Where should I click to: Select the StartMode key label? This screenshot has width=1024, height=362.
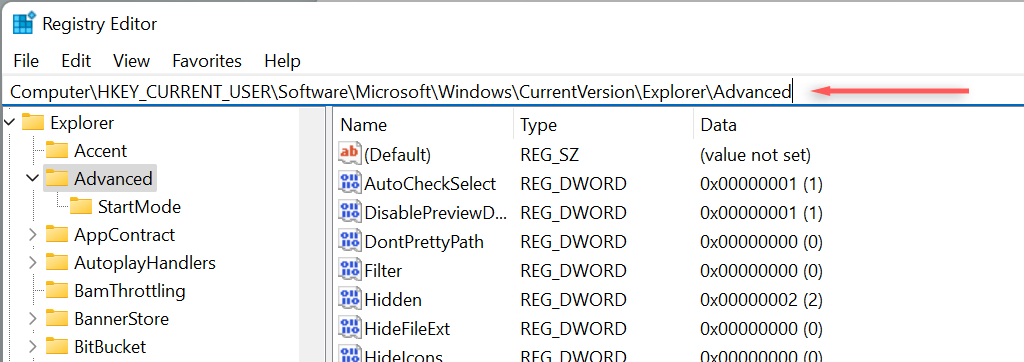click(139, 207)
